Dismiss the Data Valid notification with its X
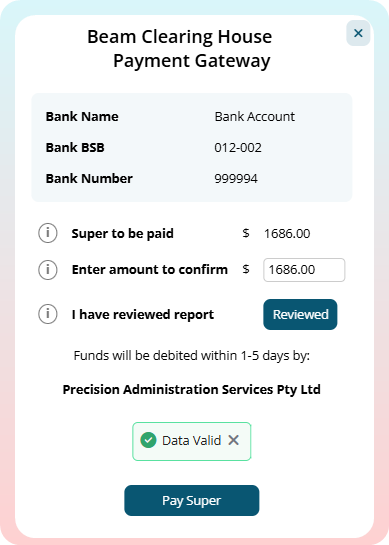 click(x=234, y=440)
